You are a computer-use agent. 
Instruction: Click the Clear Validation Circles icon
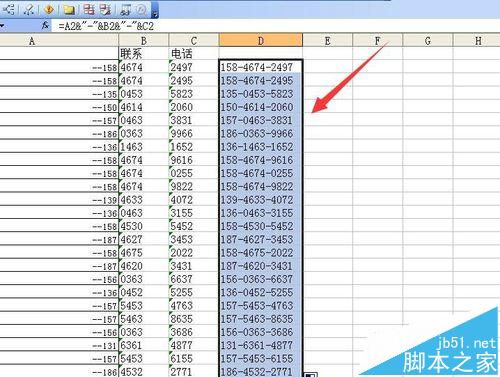[x=106, y=9]
